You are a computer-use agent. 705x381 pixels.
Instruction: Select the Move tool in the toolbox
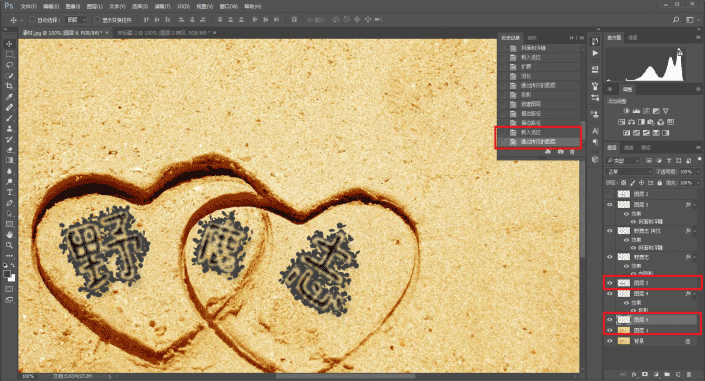point(9,44)
